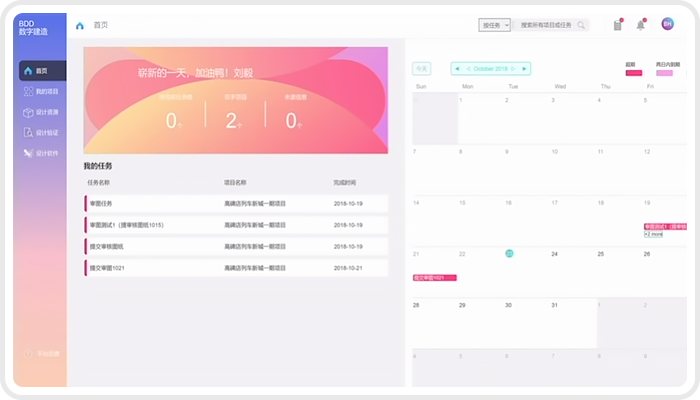Click the search projects or tasks field
Viewport: 700px width, 400px height.
point(546,25)
